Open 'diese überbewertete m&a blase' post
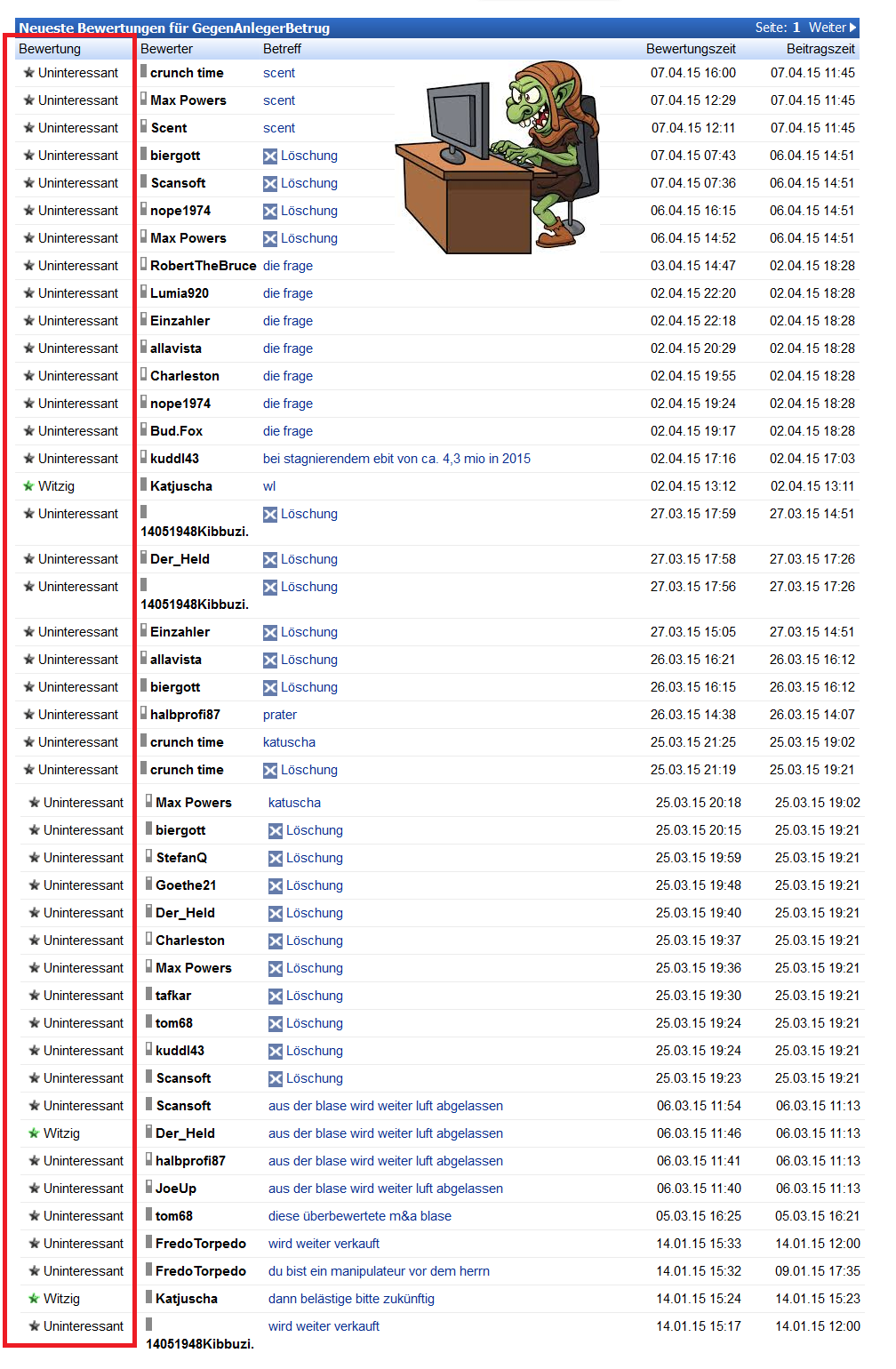Screen dimensions: 896x1369 click(360, 1216)
